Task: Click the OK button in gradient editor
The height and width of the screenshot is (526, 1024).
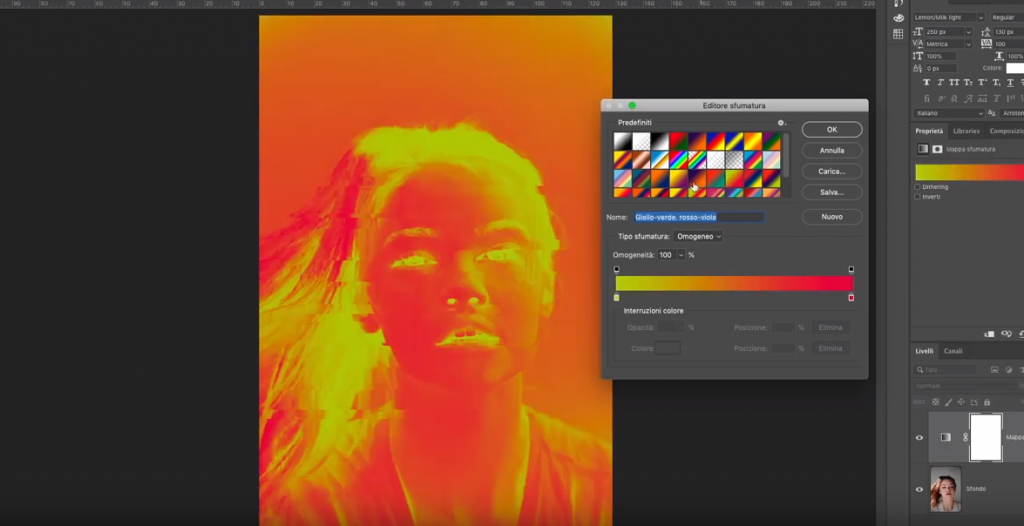Action: tap(831, 130)
